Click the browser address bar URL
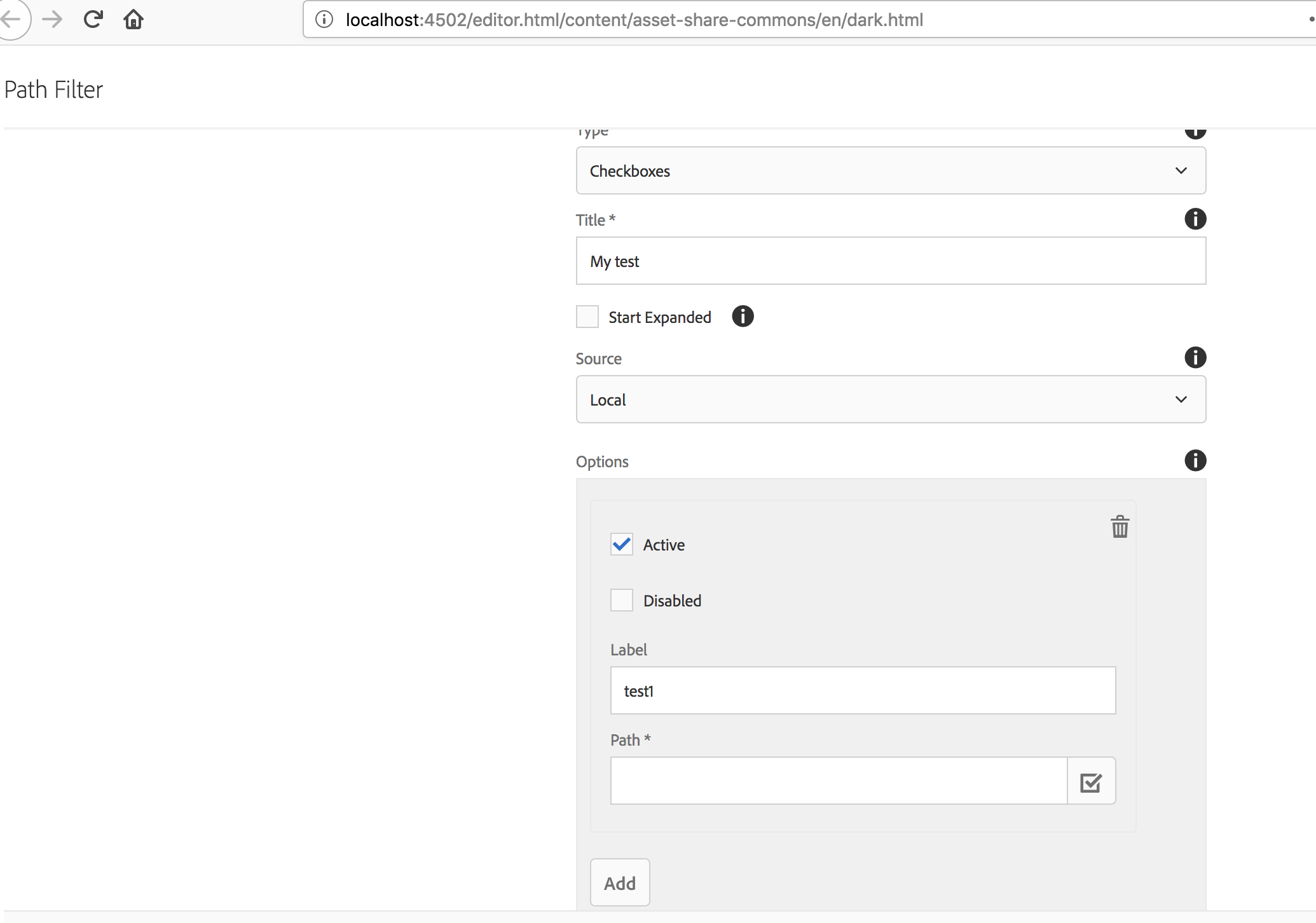1316x923 pixels. point(633,20)
